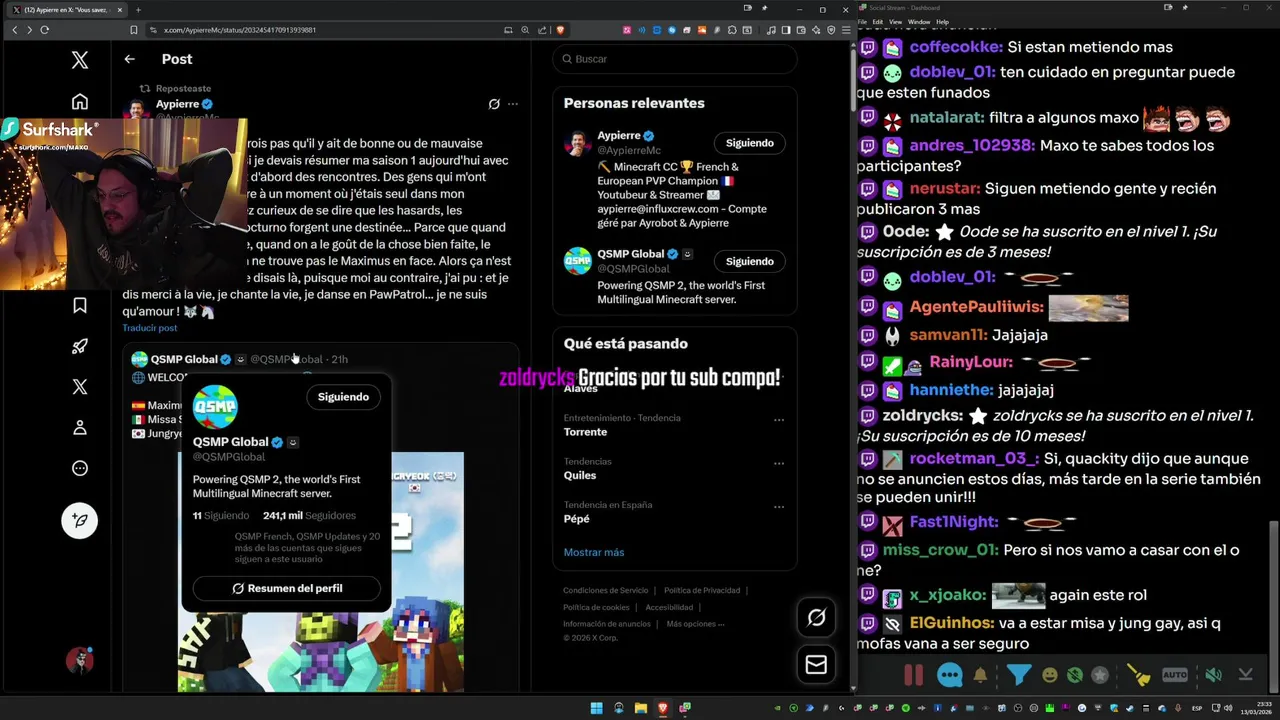Open options for the Pépé trend
The height and width of the screenshot is (720, 1280).
pyautogui.click(x=779, y=507)
